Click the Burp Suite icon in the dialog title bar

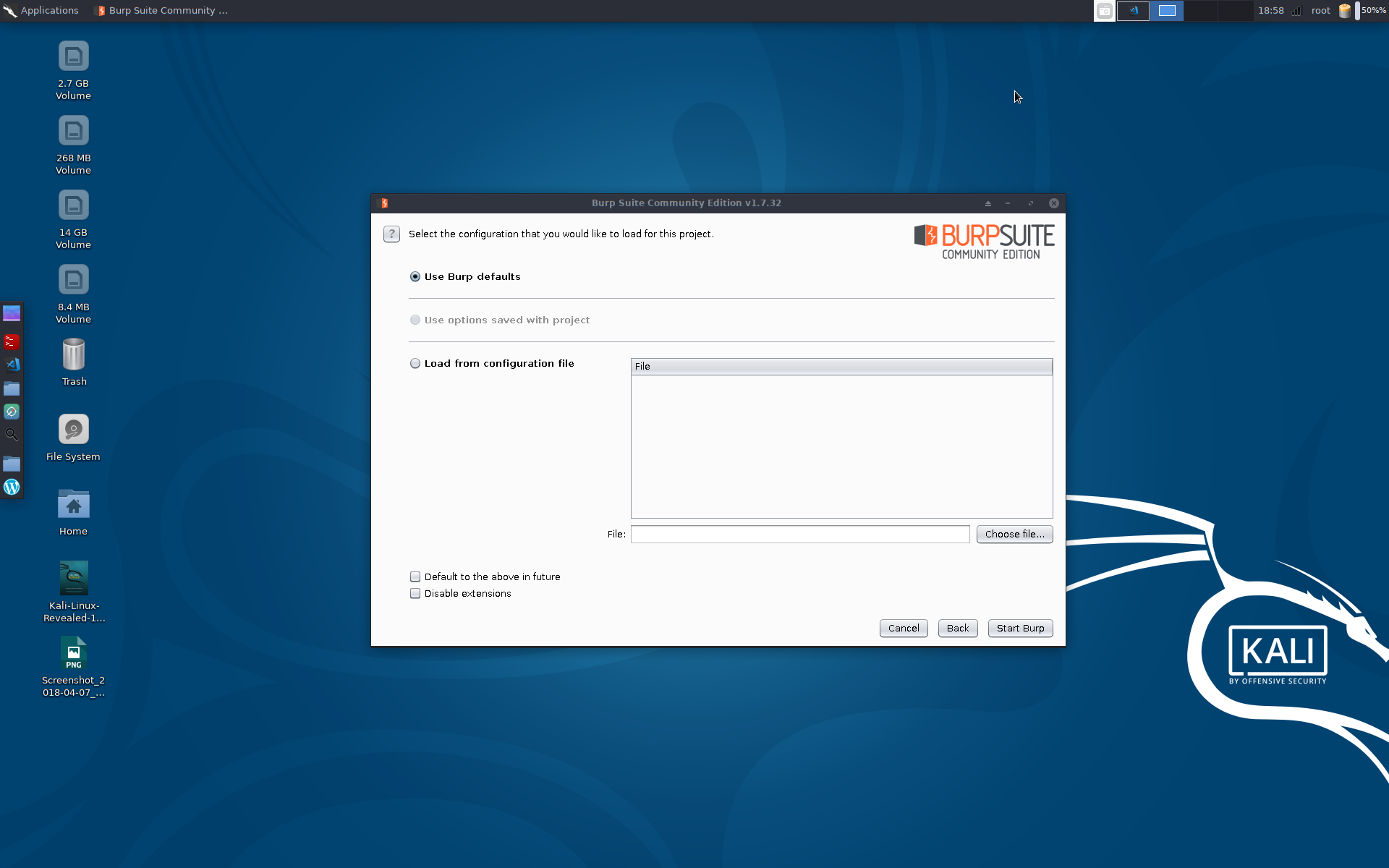coord(384,203)
